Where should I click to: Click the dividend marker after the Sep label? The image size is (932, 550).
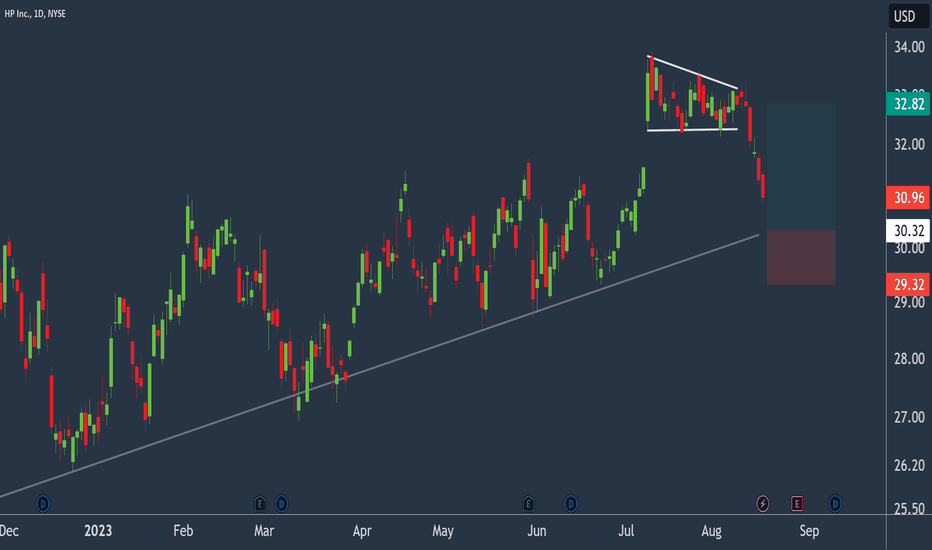click(x=835, y=504)
